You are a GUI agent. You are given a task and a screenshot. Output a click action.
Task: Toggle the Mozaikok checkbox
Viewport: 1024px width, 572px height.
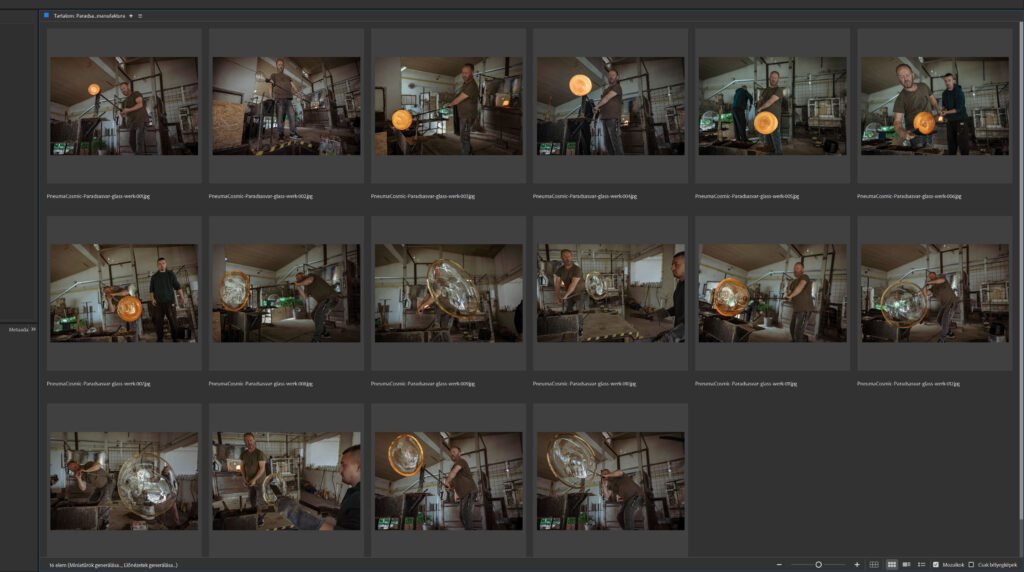click(935, 565)
